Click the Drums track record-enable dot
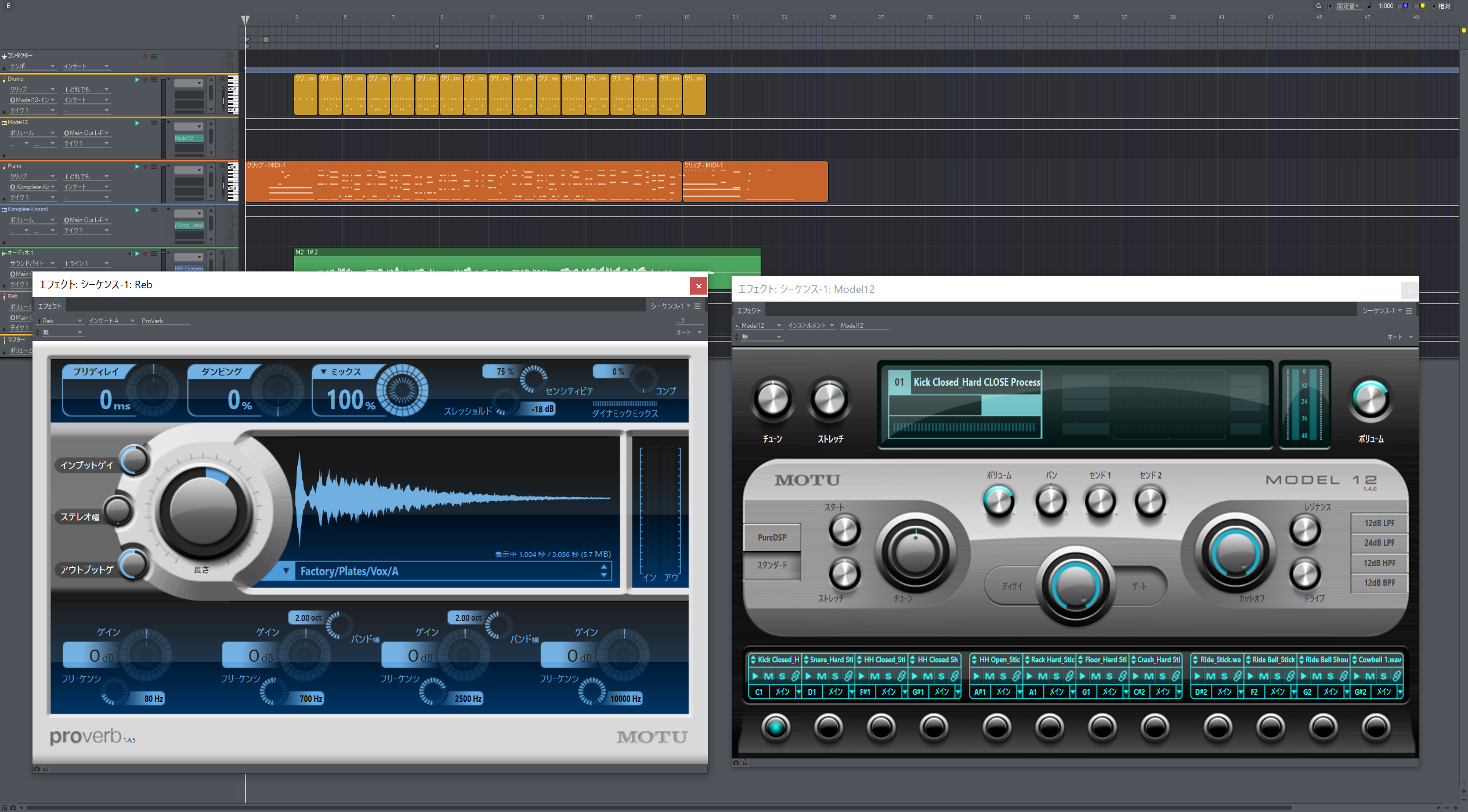Image resolution: width=1468 pixels, height=812 pixels. tap(145, 79)
